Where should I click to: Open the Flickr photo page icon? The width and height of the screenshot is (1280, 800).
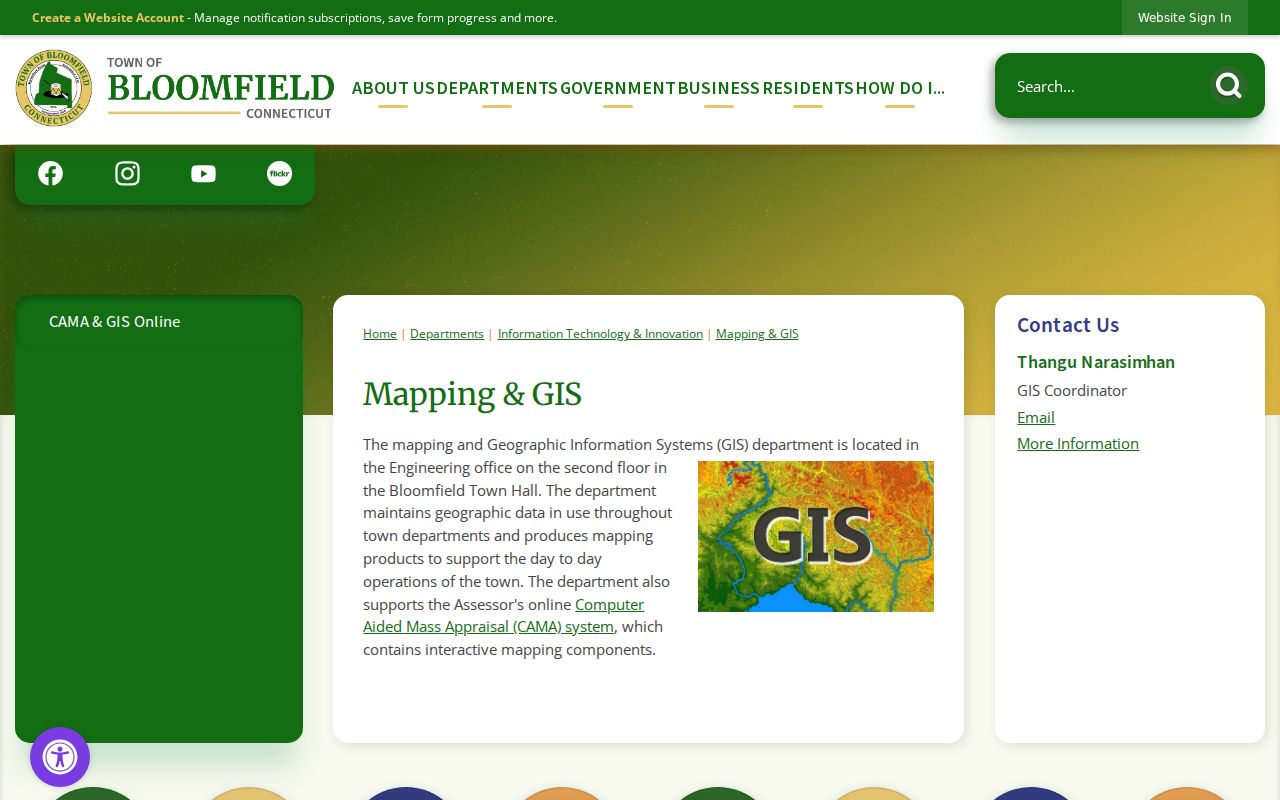point(279,174)
